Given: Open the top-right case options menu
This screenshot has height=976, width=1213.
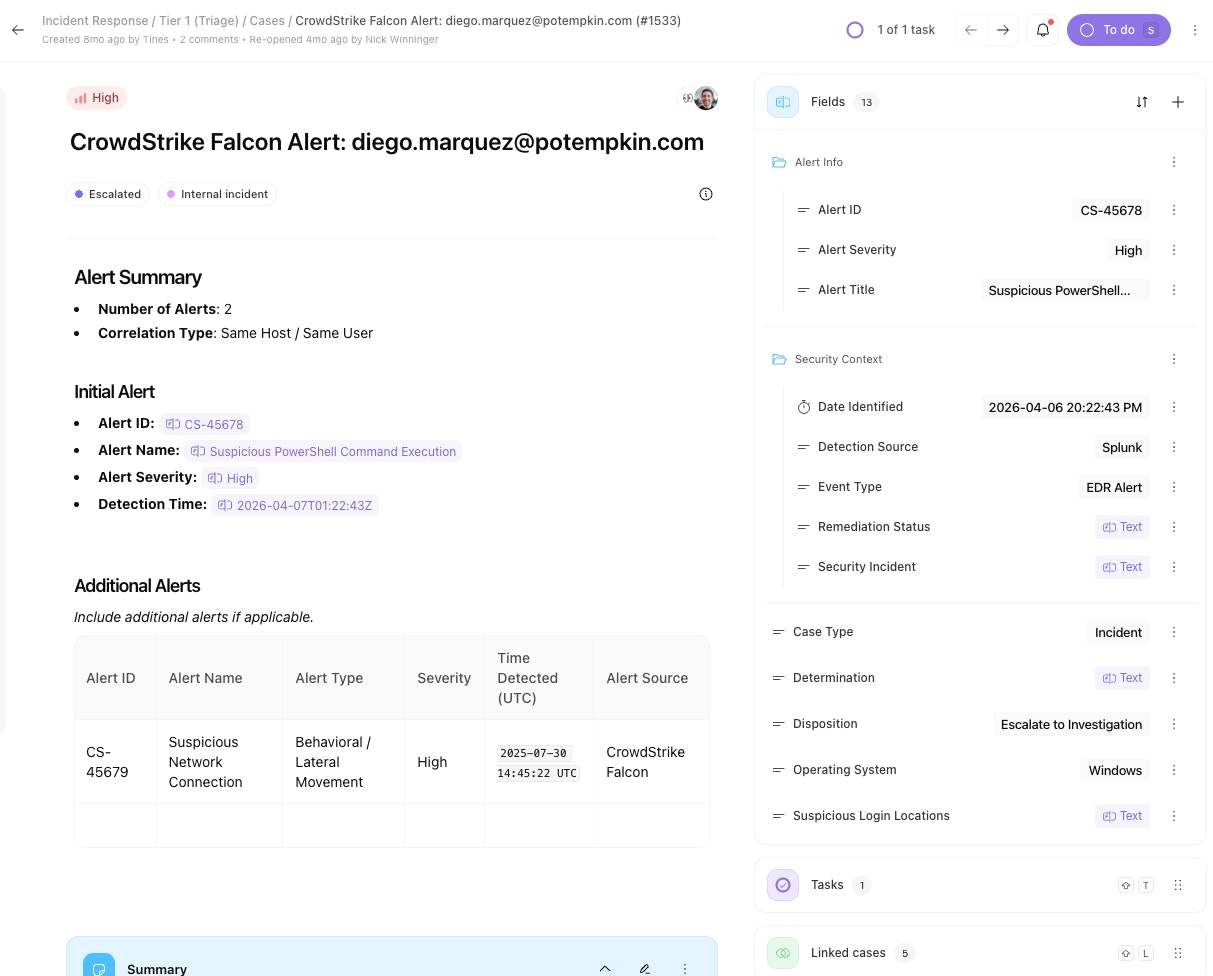Looking at the screenshot, I should pos(1195,30).
